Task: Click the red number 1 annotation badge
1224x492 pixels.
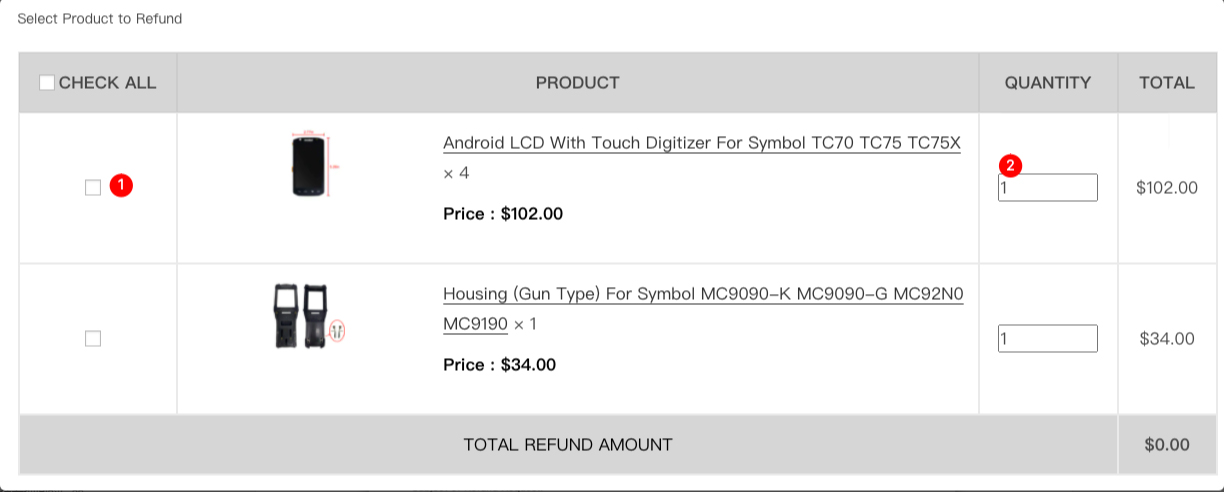Action: point(121,186)
